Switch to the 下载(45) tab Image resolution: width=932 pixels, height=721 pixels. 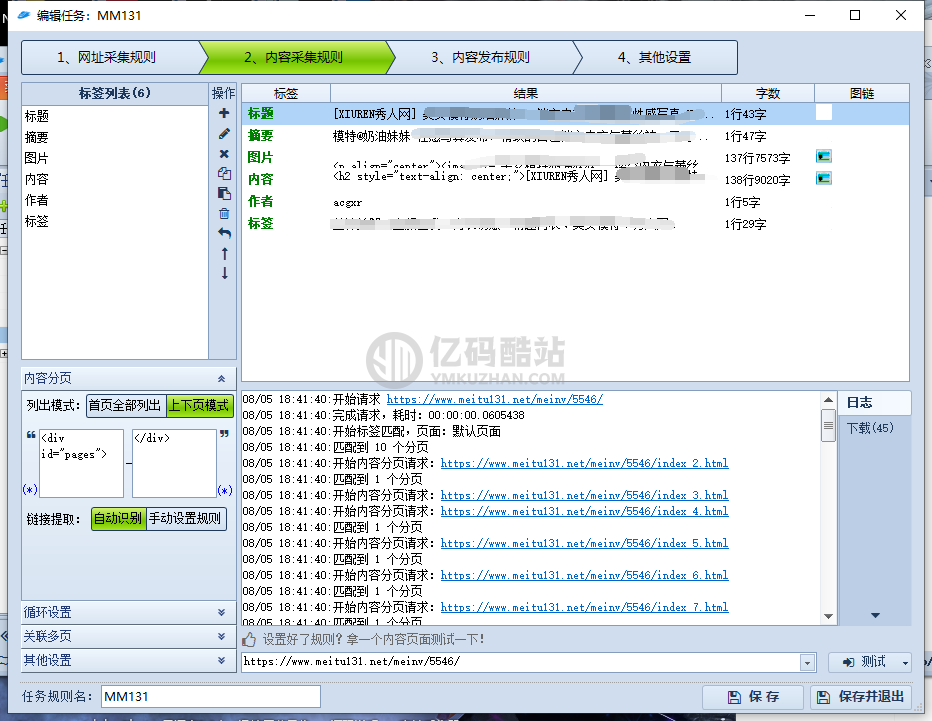pos(870,428)
